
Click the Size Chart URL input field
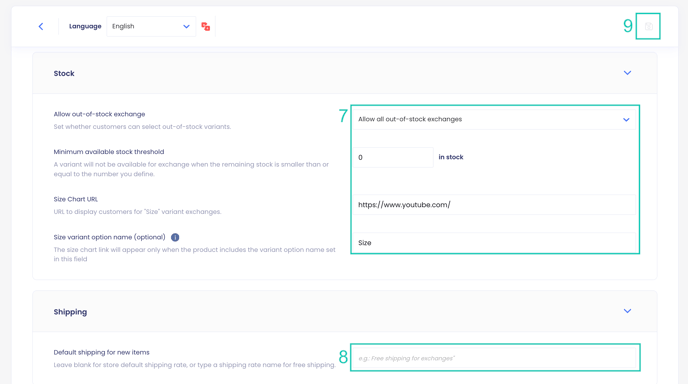point(494,205)
